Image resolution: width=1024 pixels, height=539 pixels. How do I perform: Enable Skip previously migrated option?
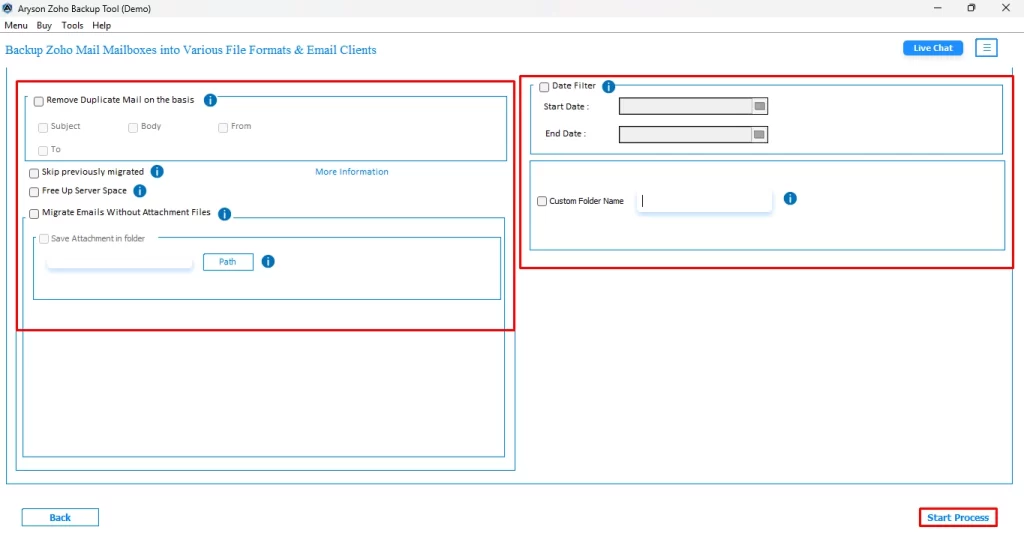point(34,173)
